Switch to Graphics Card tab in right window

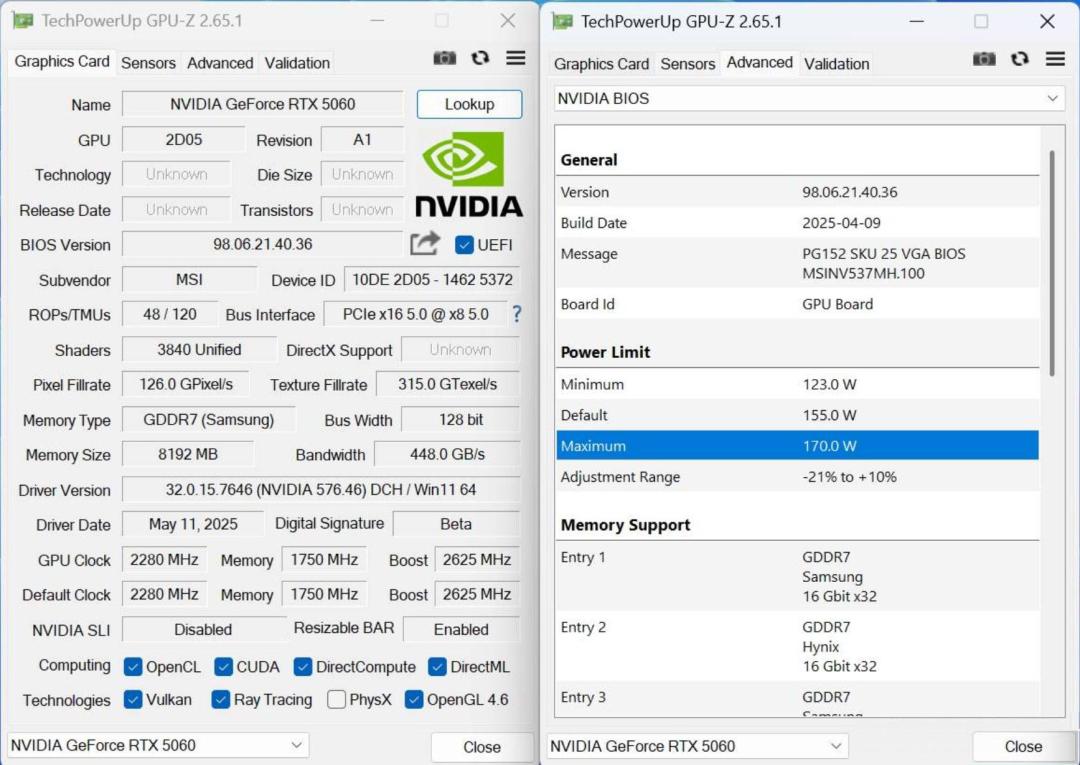[x=601, y=64]
